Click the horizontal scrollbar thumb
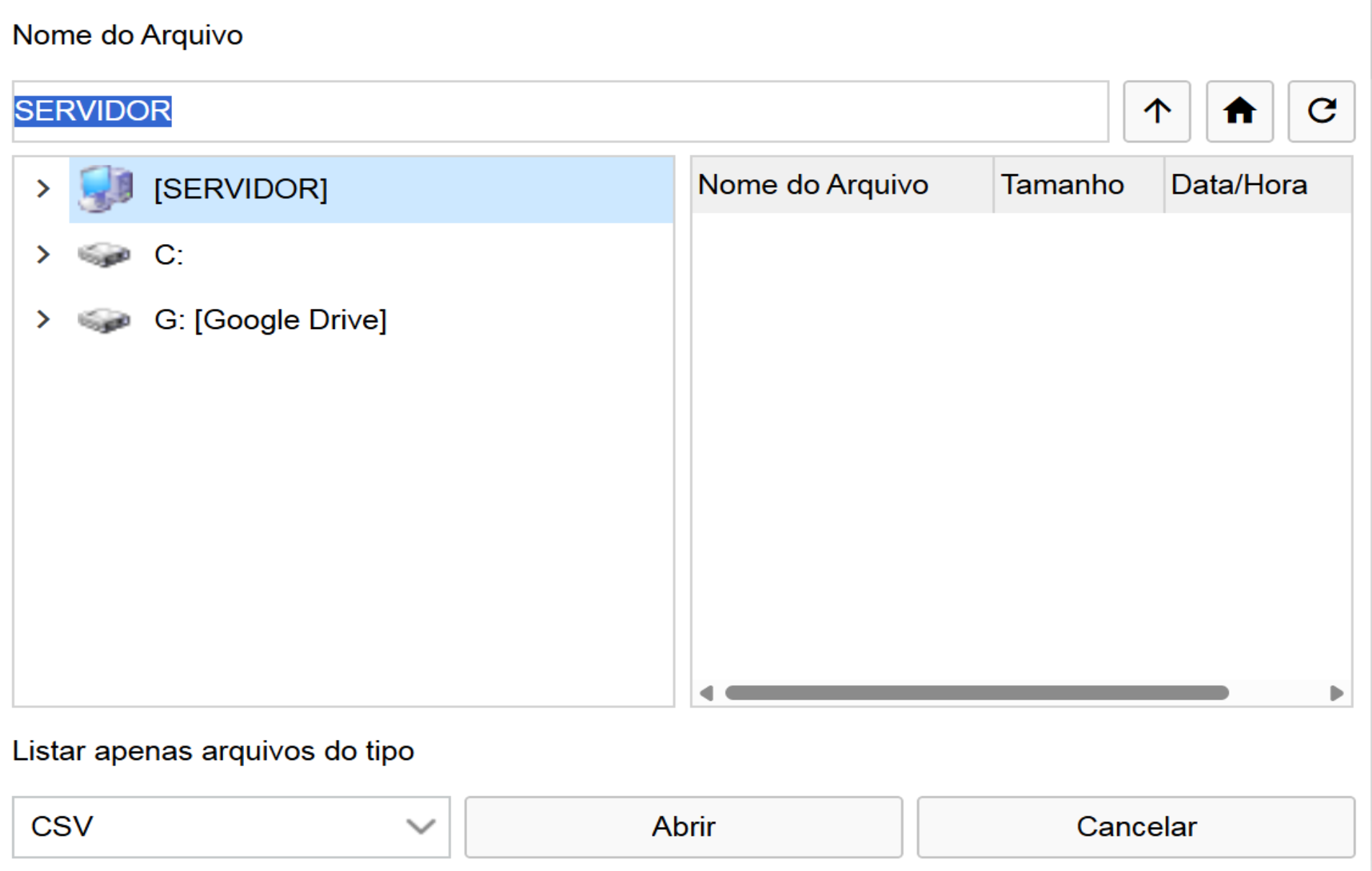 point(976,692)
